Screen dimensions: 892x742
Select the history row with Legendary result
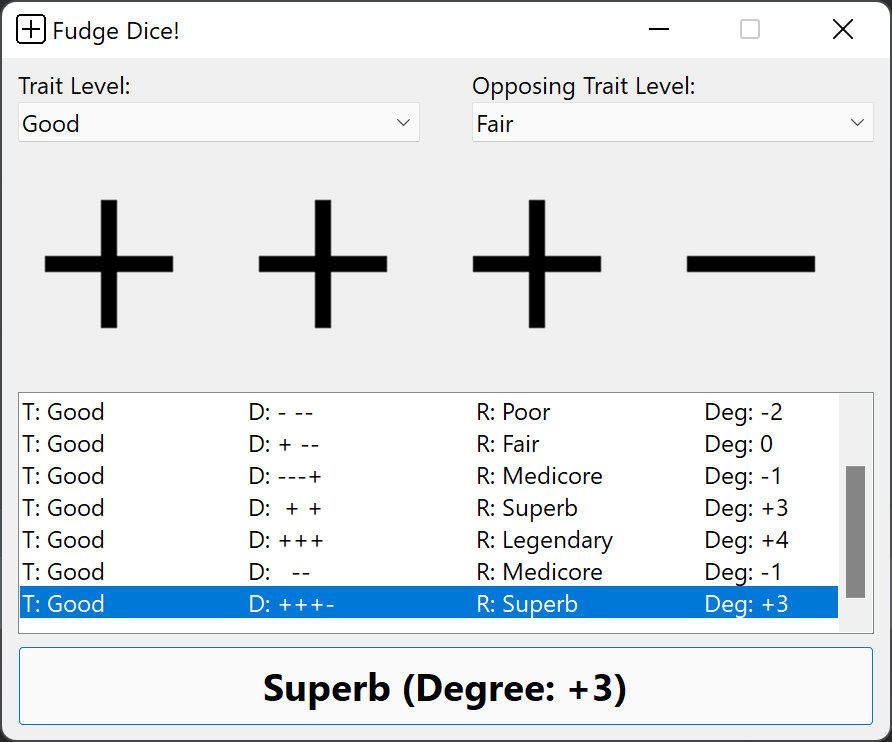click(x=429, y=540)
